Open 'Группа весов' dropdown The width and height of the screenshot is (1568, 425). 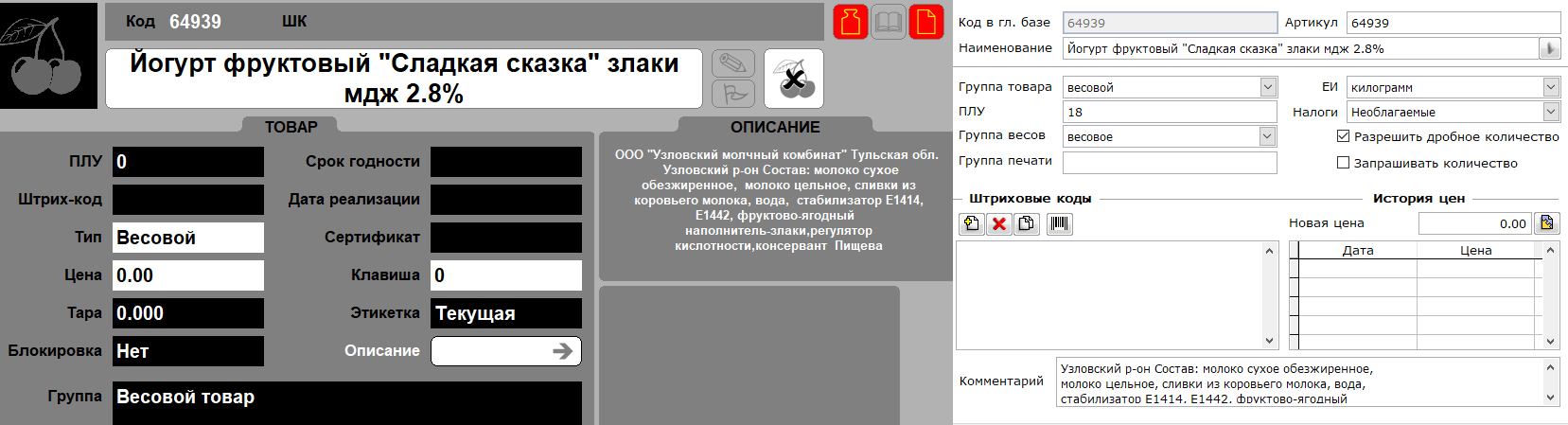1268,136
